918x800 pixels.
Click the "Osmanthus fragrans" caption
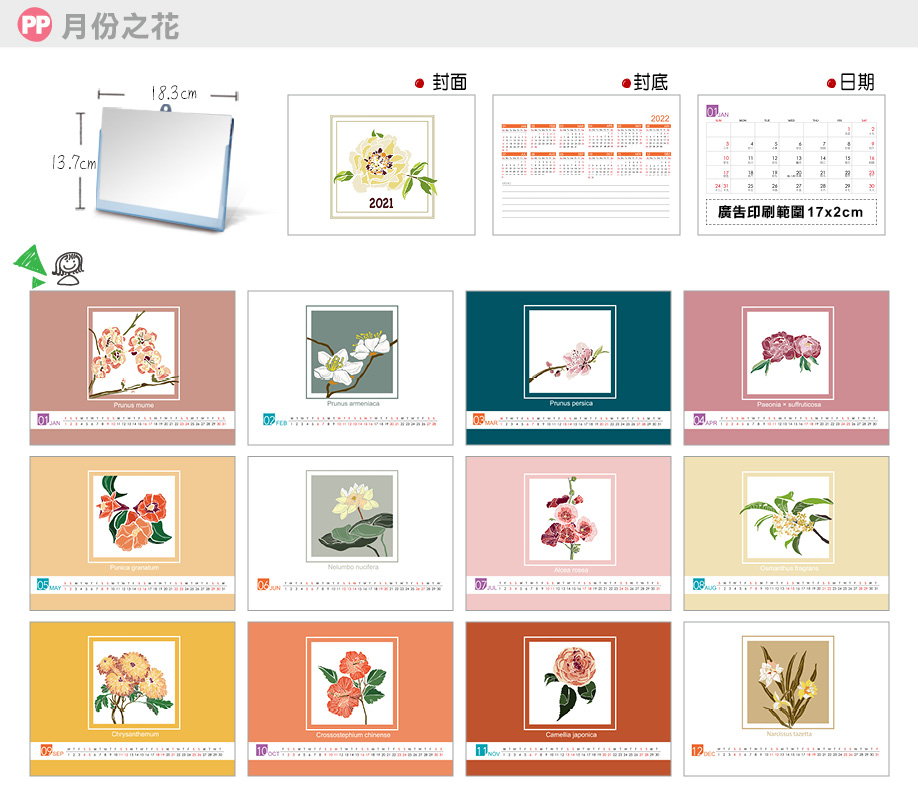point(789,568)
